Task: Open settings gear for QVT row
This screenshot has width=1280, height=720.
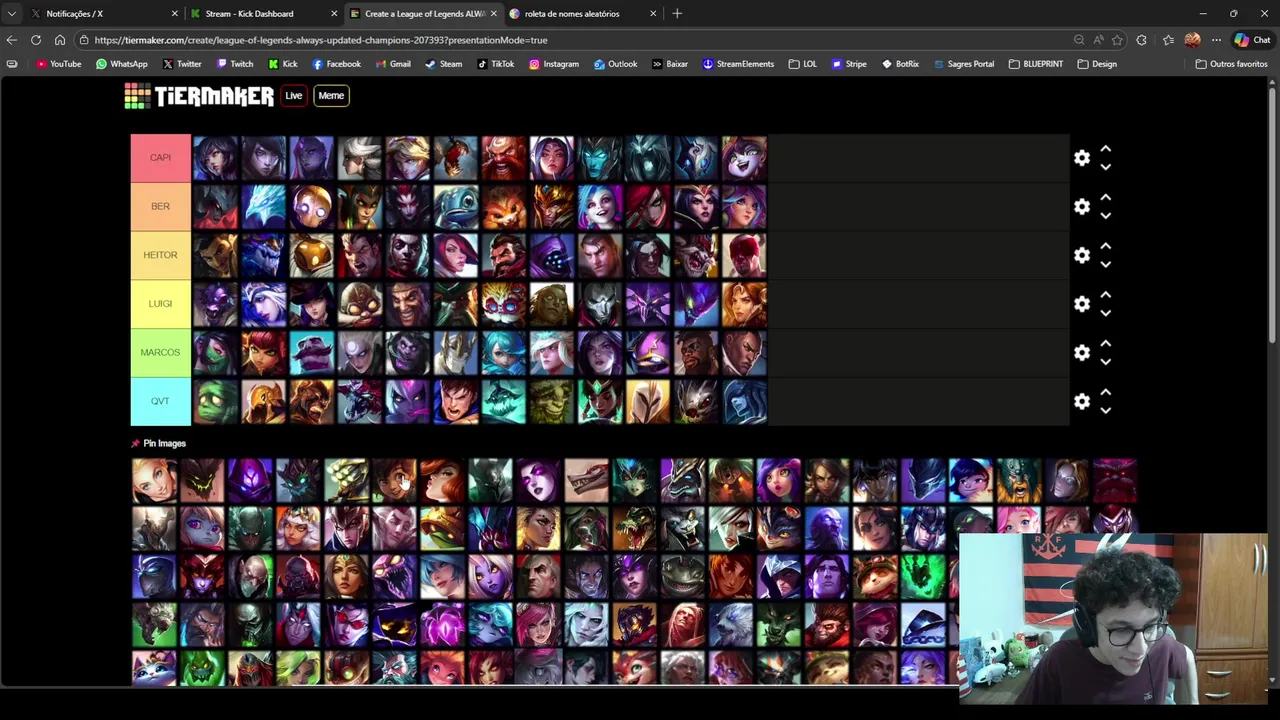Action: pyautogui.click(x=1082, y=402)
